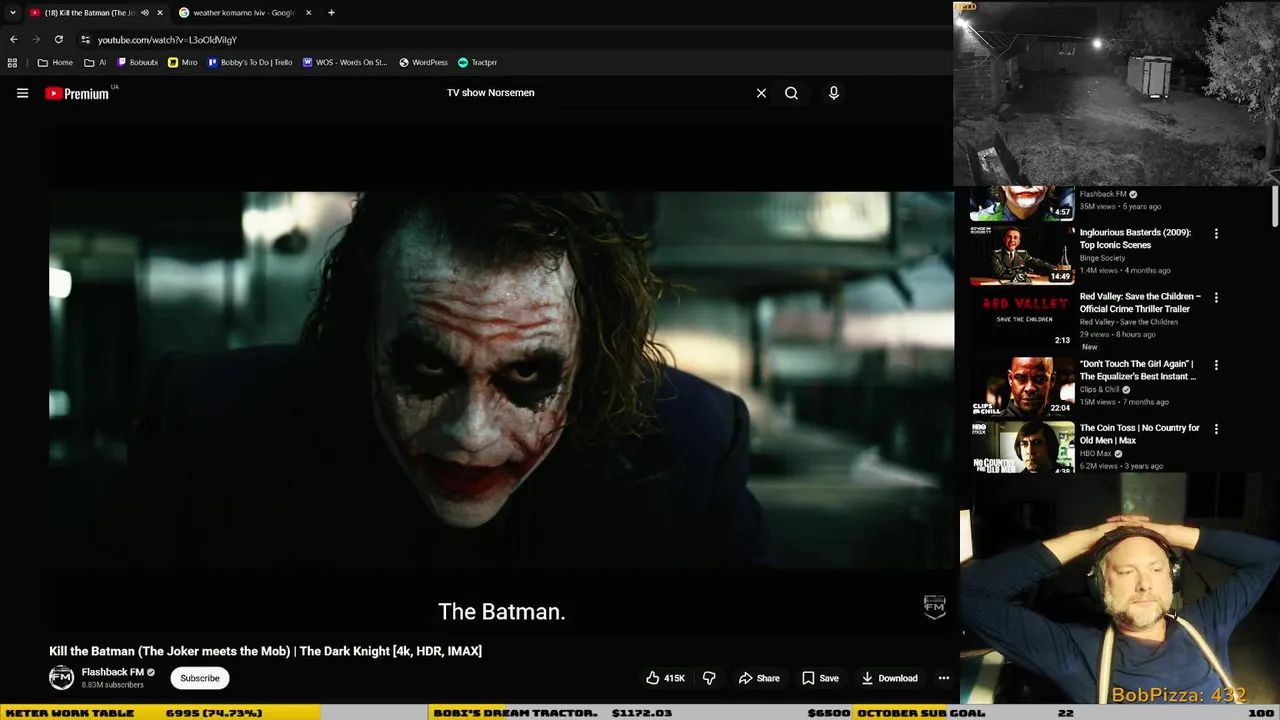Open WordPress bookmark

click(x=423, y=62)
